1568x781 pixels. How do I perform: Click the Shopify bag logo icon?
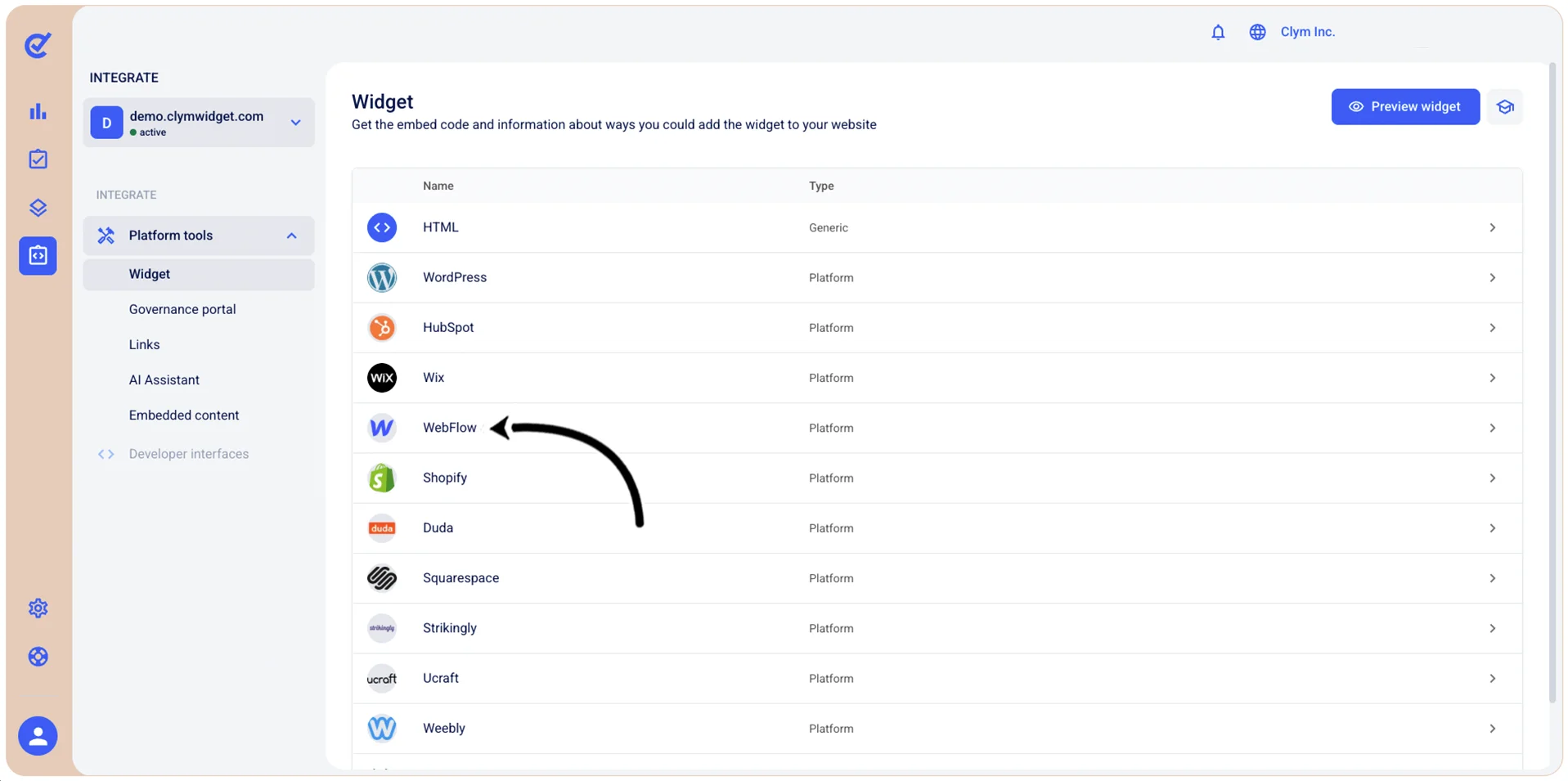coord(382,478)
